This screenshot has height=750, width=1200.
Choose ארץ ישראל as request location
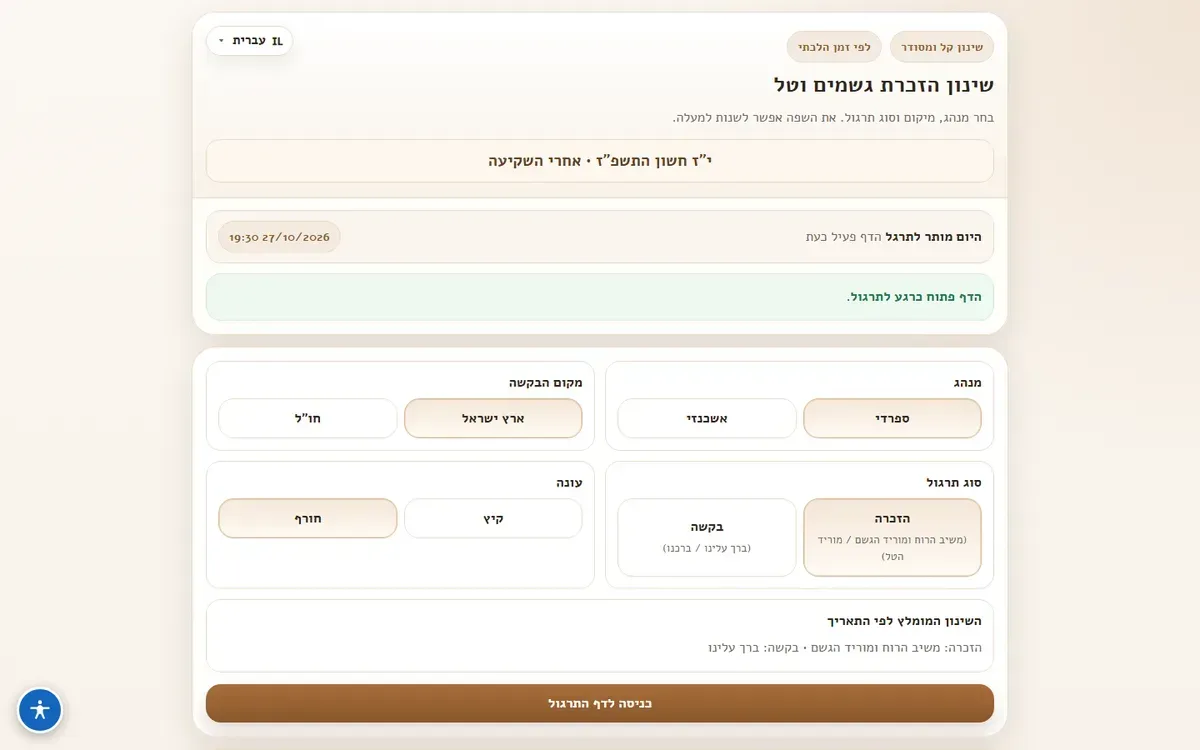(x=493, y=418)
